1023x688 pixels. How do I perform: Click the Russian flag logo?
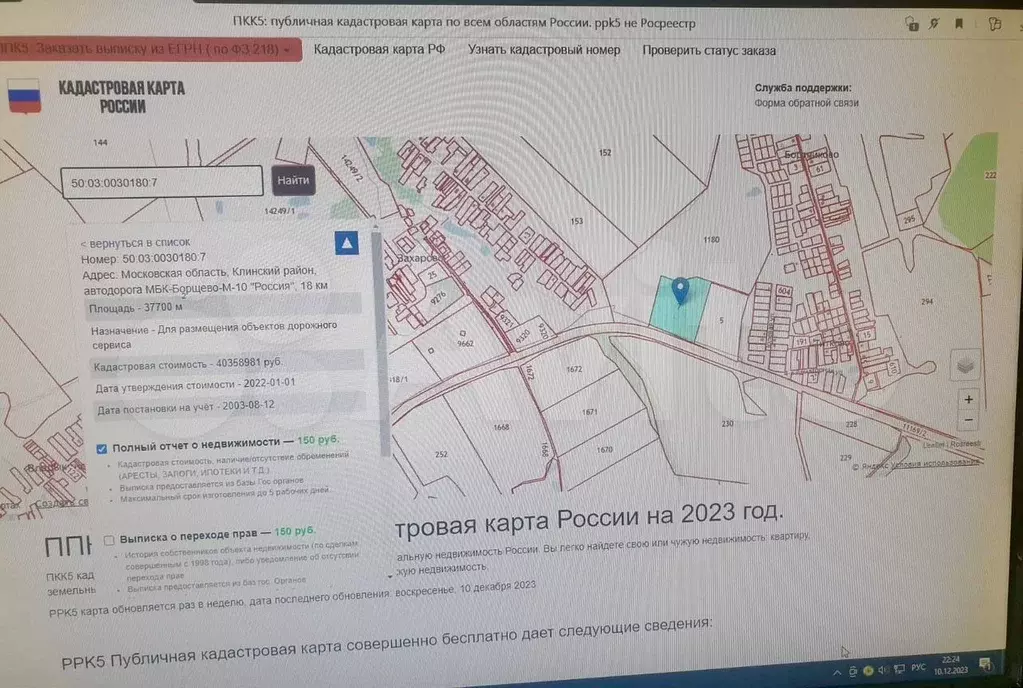pyautogui.click(x=24, y=96)
